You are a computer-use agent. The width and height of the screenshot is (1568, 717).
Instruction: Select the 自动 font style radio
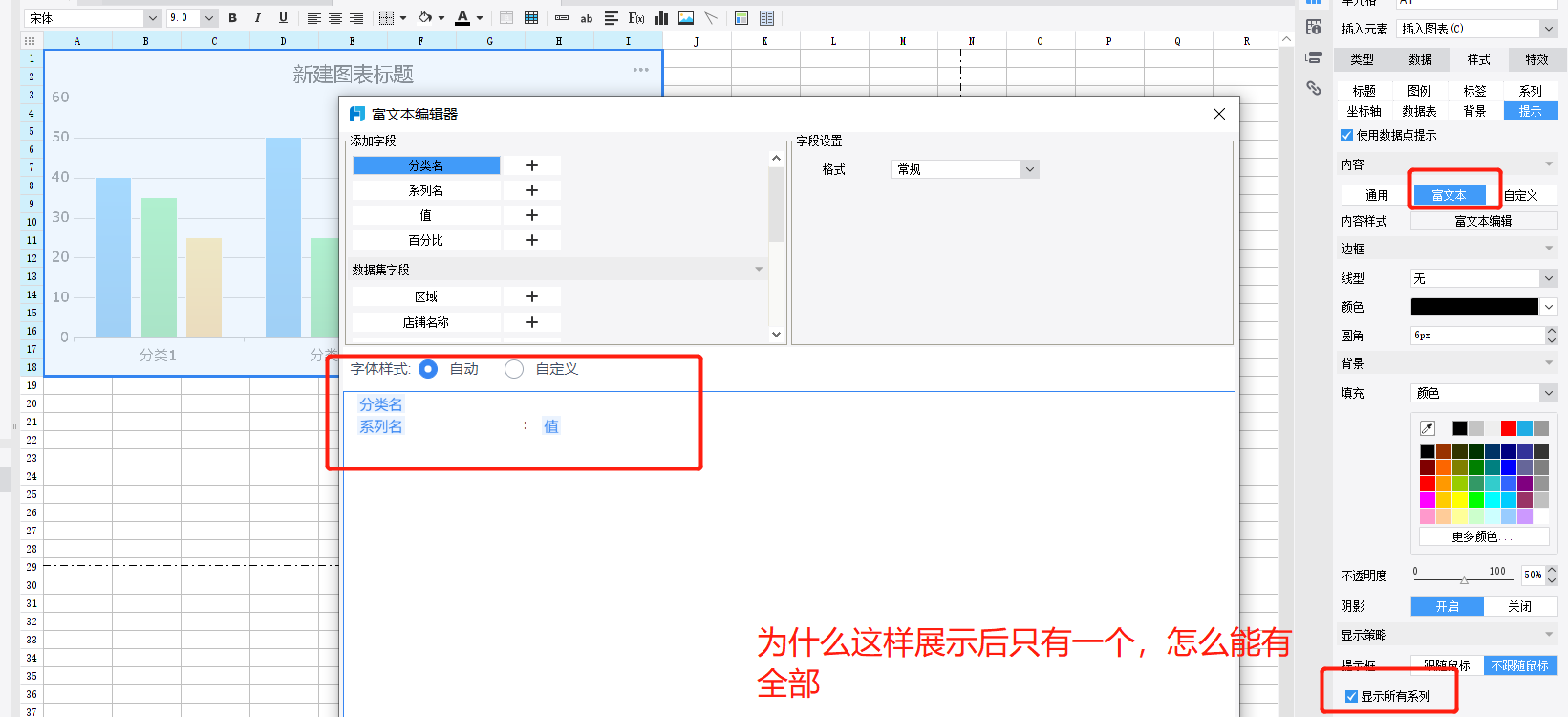click(428, 369)
